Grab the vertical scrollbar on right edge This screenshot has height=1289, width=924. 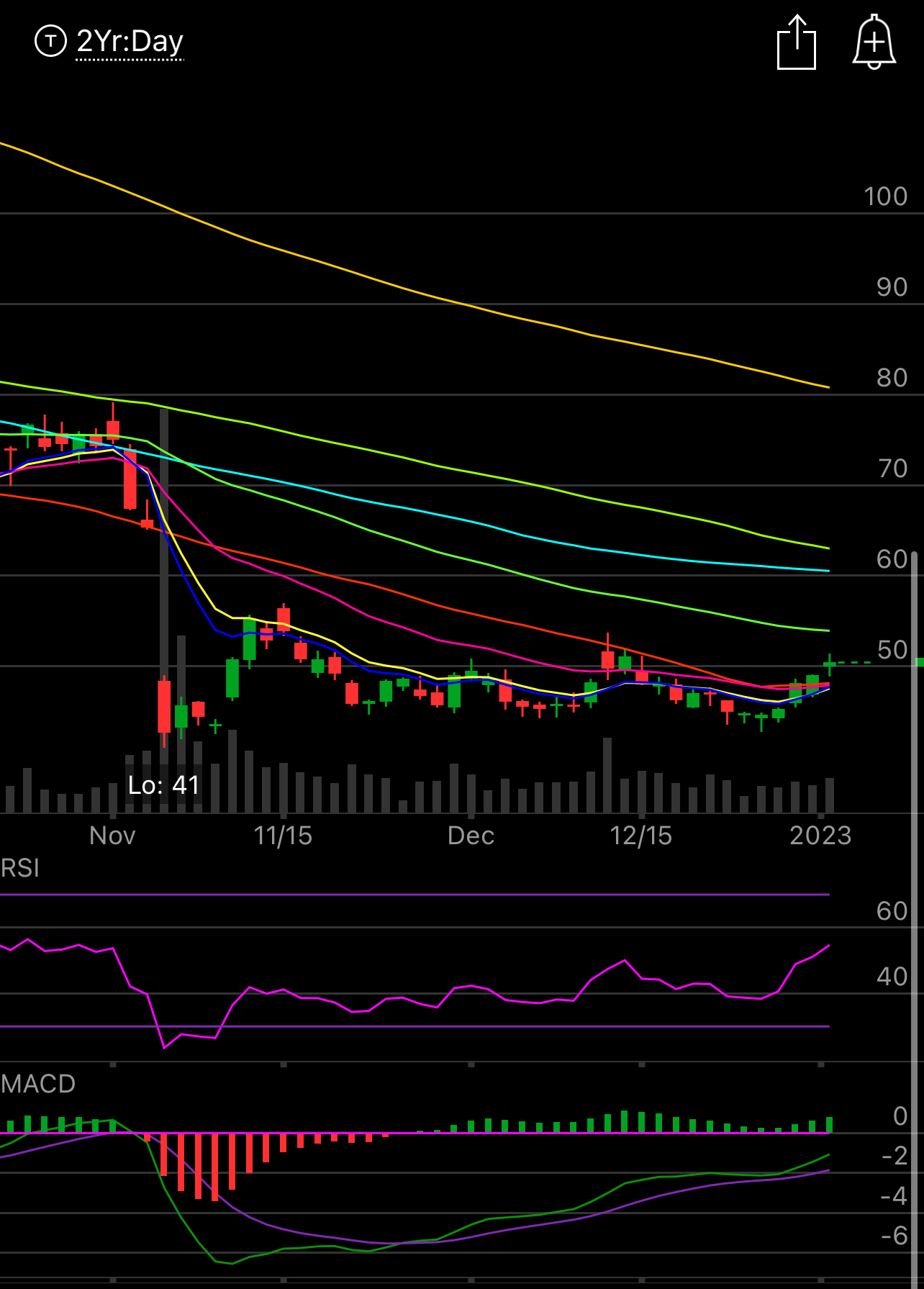pos(914,920)
